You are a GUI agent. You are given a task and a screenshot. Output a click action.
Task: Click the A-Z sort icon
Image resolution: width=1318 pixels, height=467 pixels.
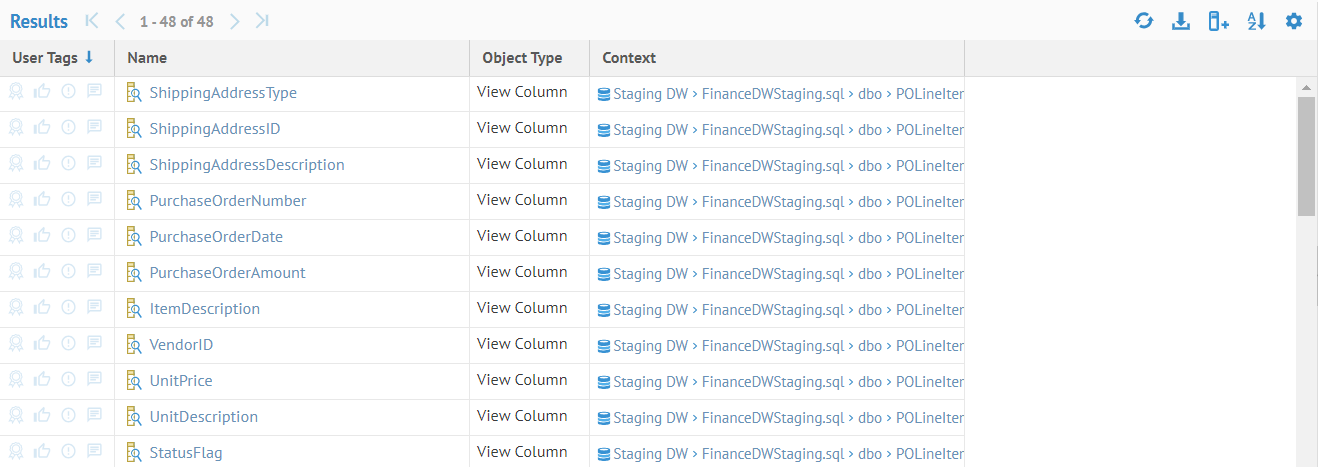coord(1257,21)
